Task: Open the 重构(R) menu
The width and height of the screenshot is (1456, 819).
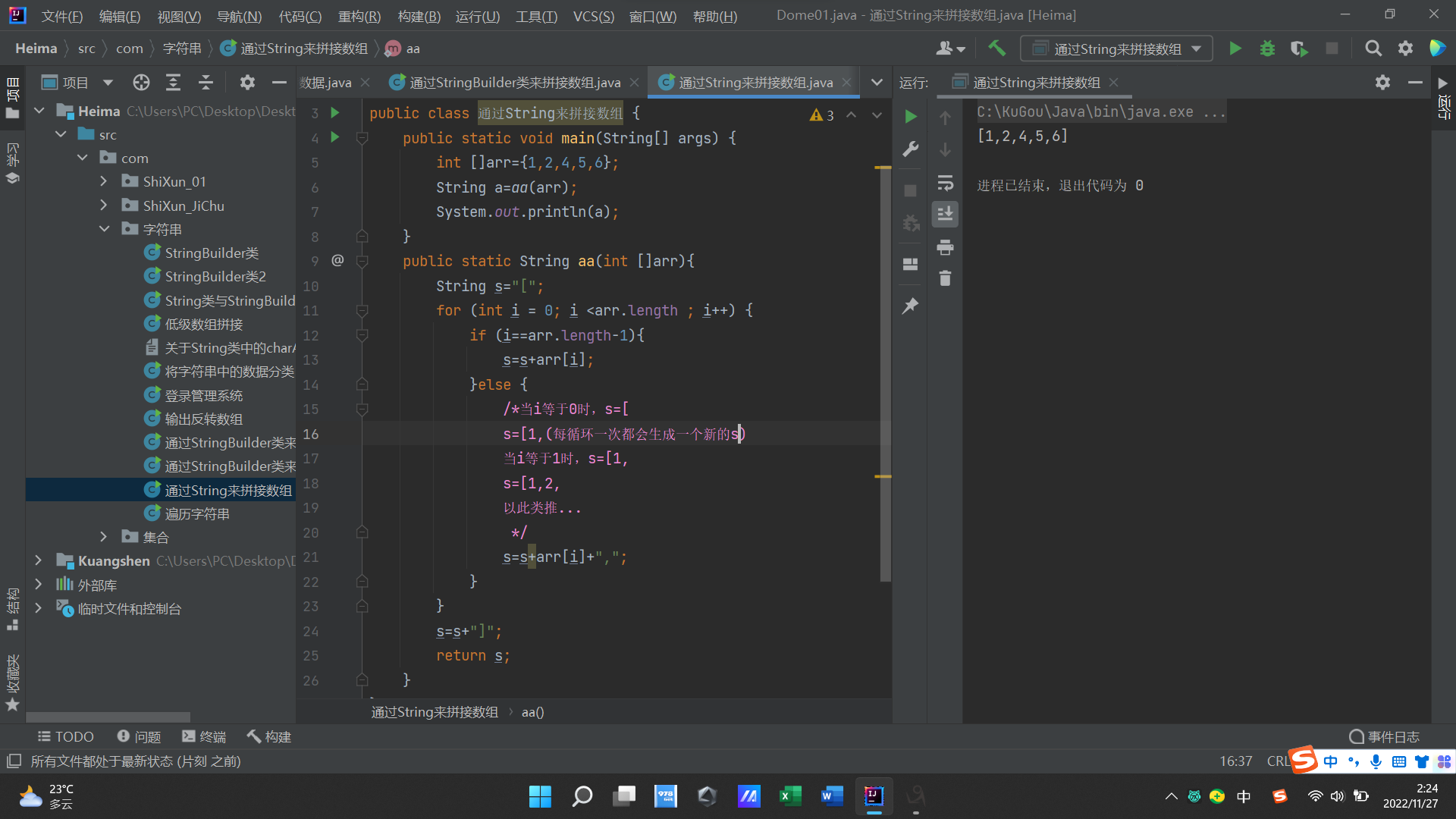Action: 359,16
